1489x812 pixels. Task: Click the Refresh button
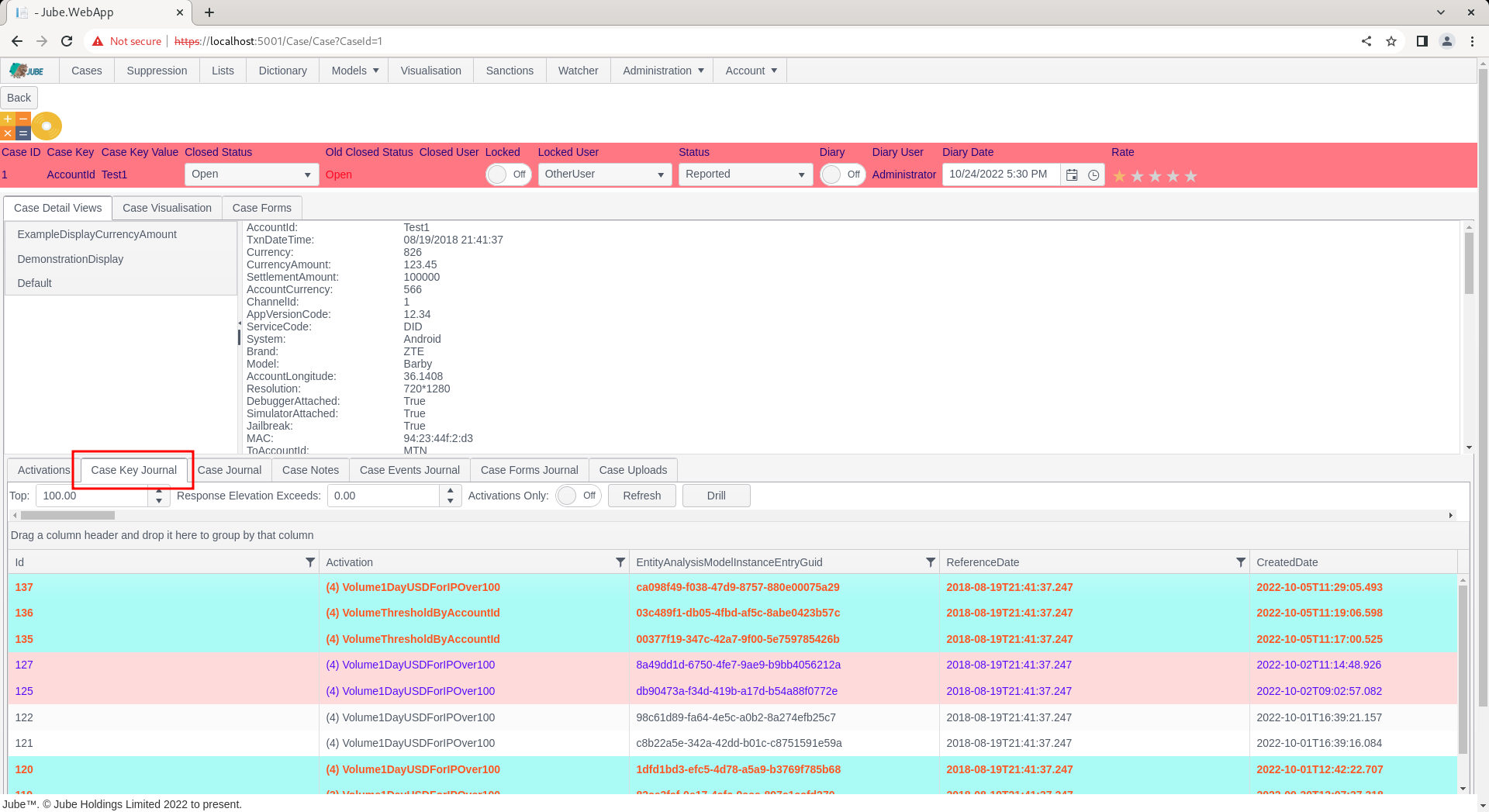[642, 496]
